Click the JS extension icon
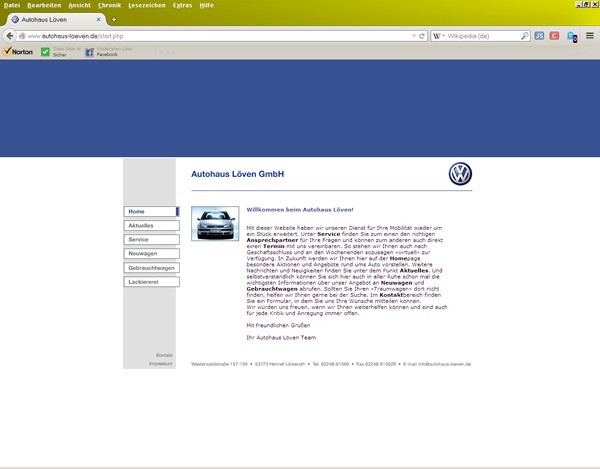This screenshot has height=469, width=600. 539,35
